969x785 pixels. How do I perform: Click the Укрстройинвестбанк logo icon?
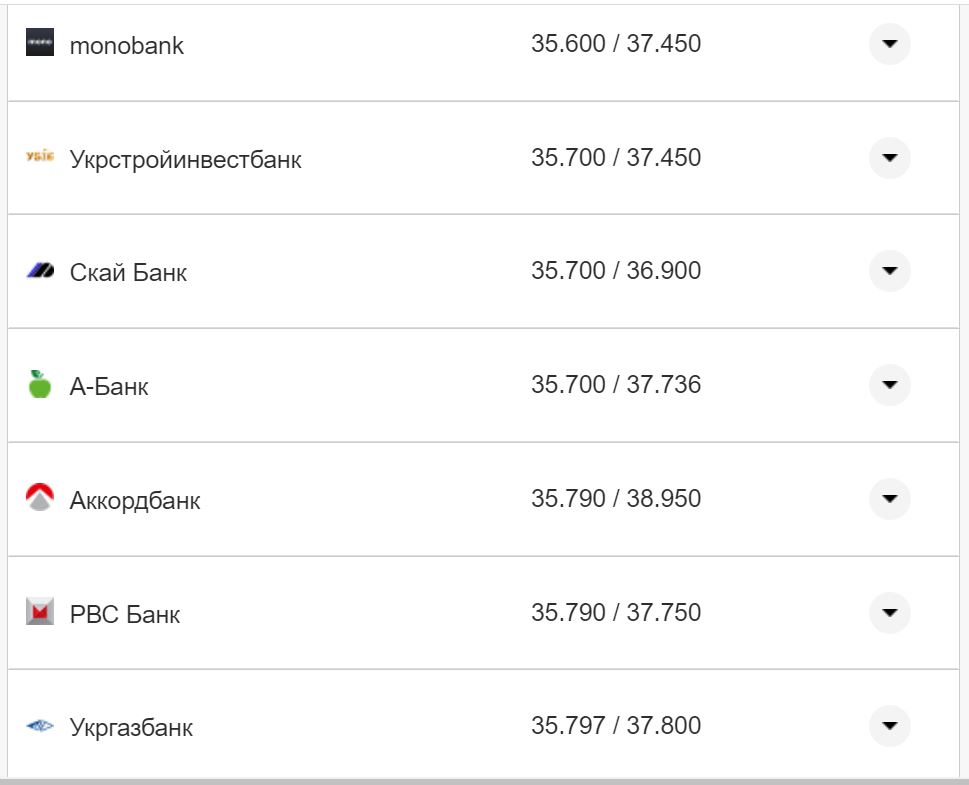click(x=39, y=157)
